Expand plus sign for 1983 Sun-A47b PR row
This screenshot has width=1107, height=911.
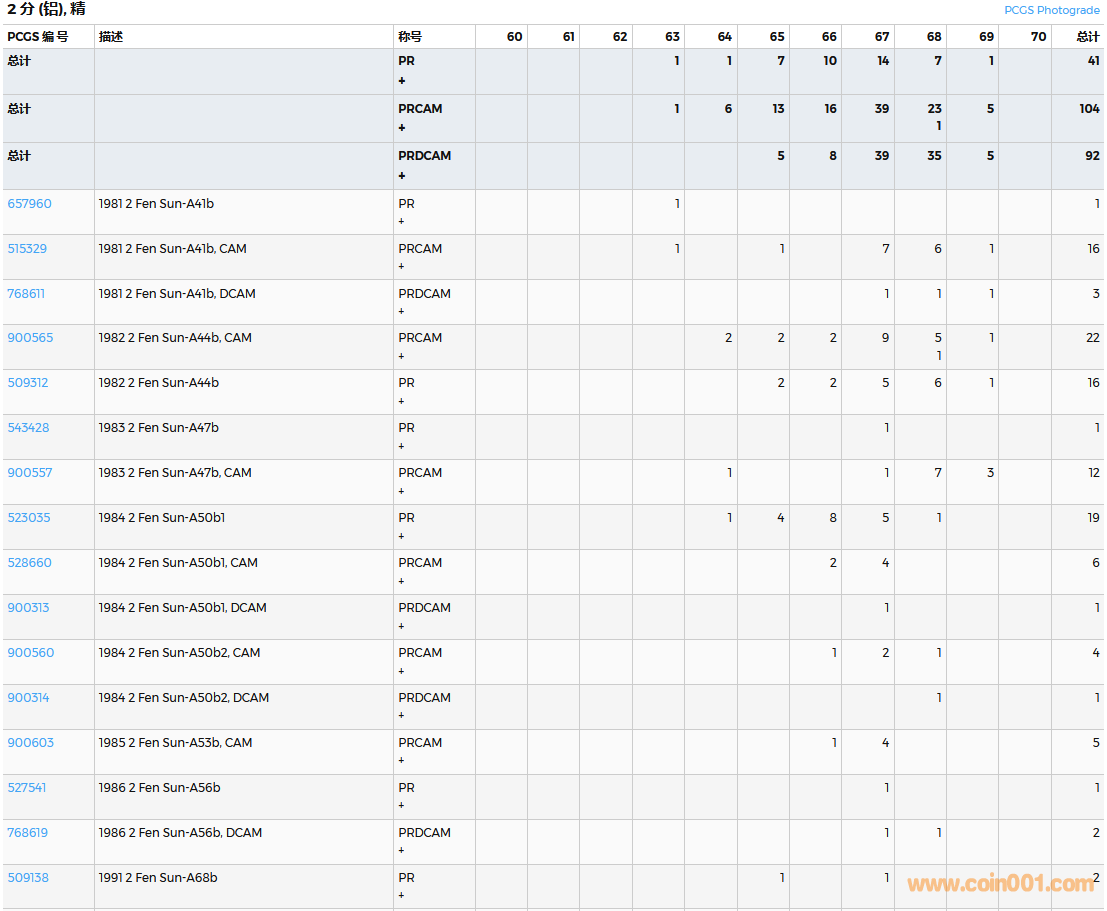point(402,446)
